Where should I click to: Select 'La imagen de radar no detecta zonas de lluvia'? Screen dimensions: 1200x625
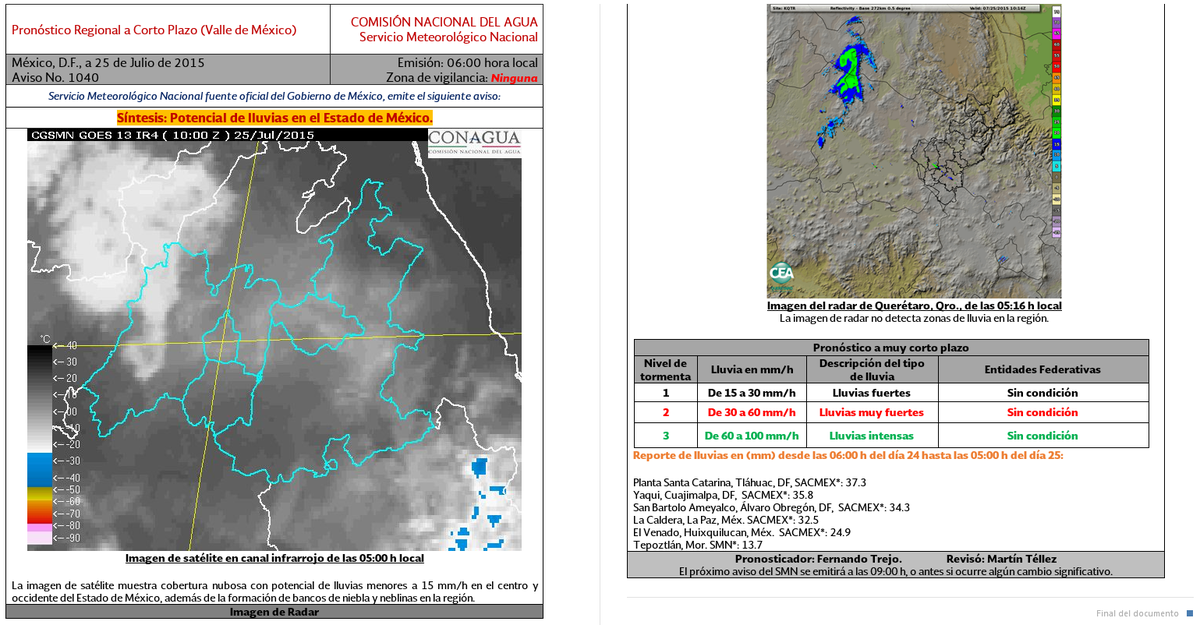[x=914, y=318]
